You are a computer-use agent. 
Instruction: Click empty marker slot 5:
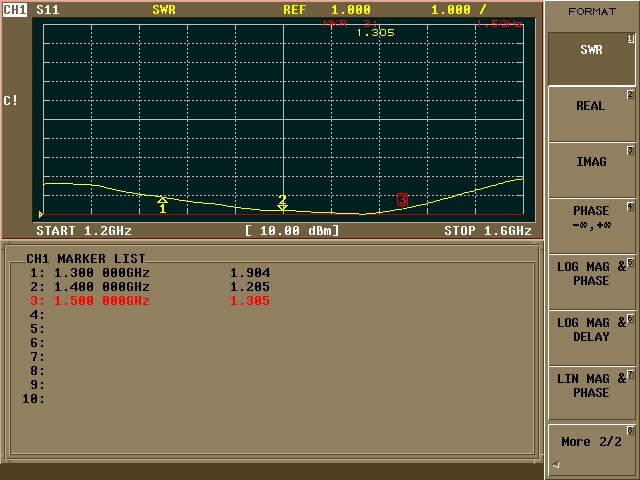point(37,329)
